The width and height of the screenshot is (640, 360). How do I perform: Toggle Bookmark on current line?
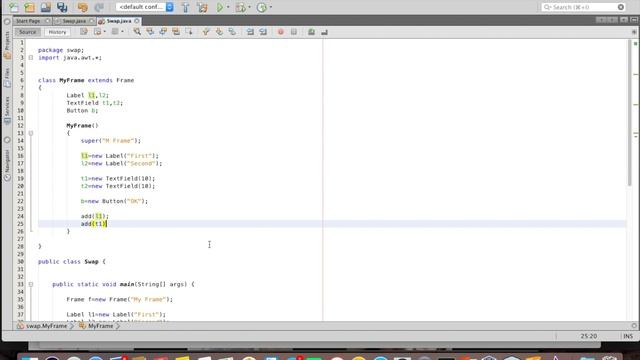point(232,32)
